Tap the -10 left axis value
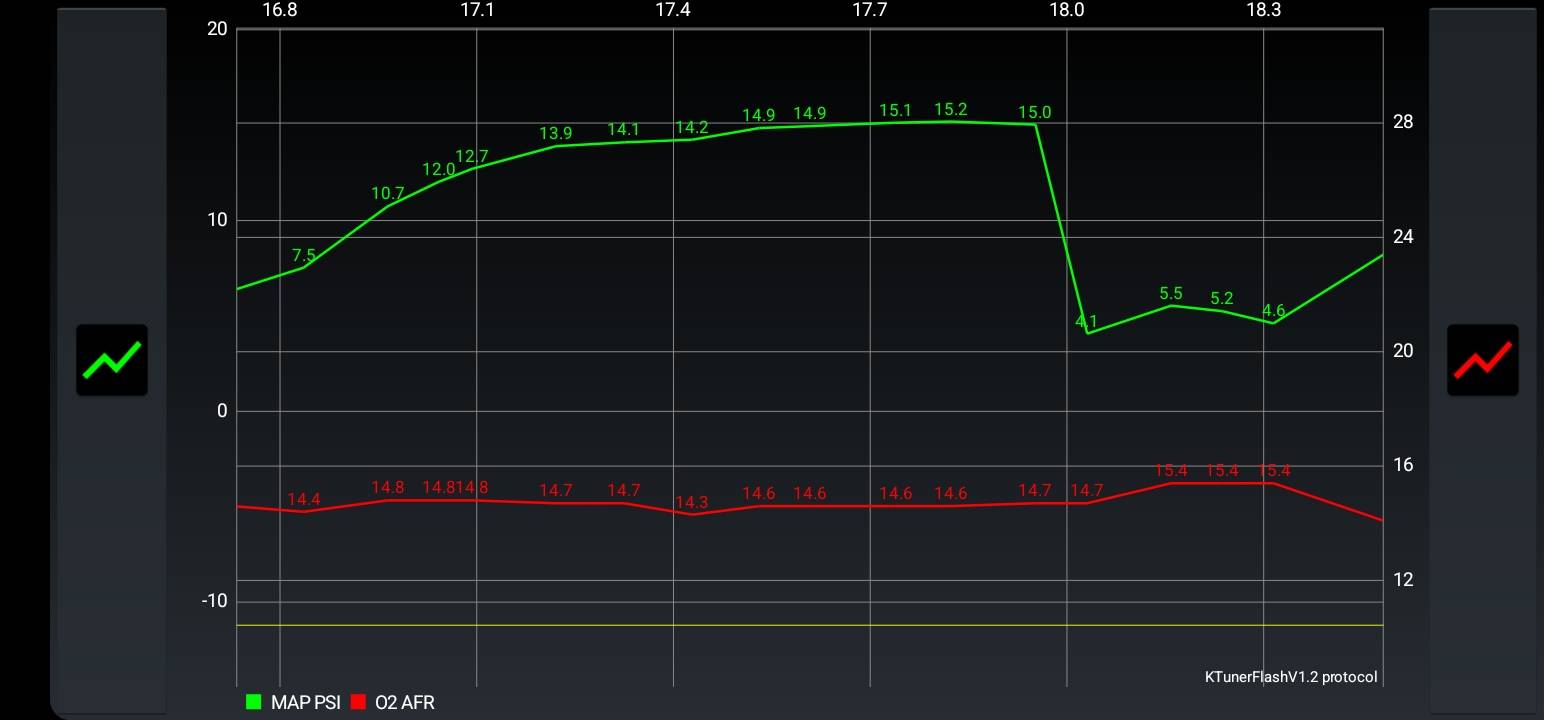The image size is (1544, 720). click(x=214, y=601)
